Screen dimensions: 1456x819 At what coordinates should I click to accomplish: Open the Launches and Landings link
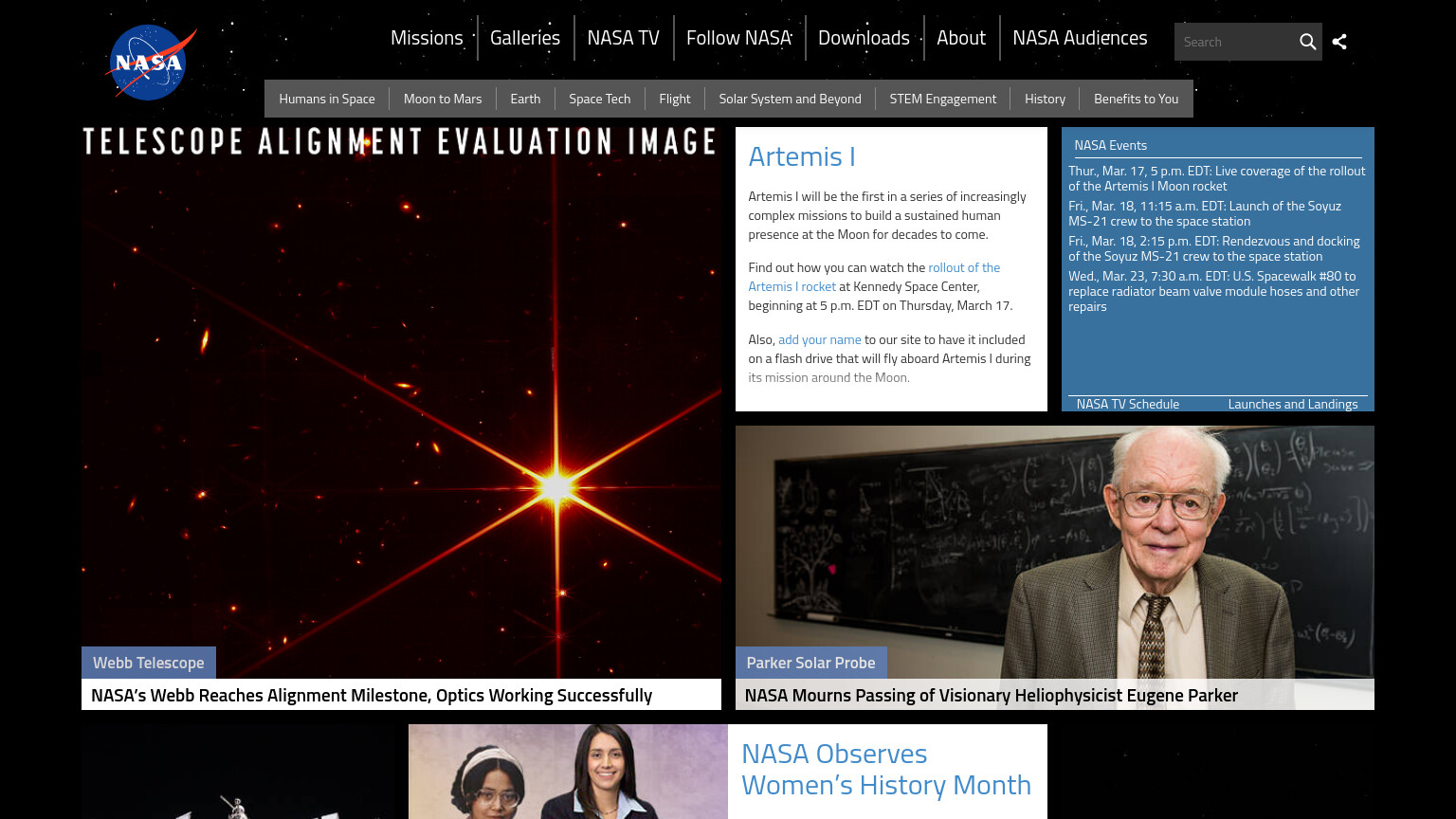[x=1293, y=404]
